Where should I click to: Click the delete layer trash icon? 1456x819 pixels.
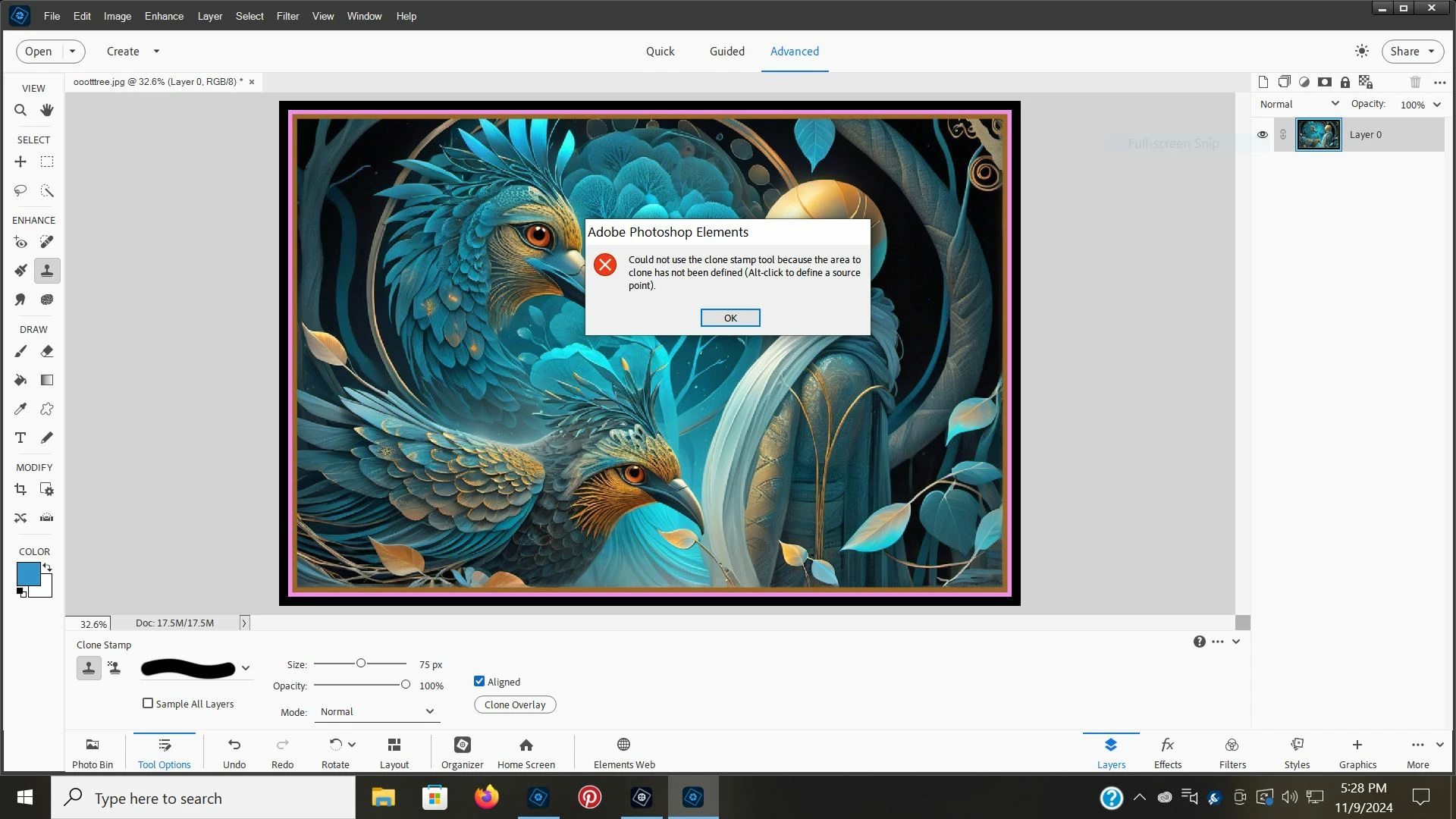(x=1415, y=82)
